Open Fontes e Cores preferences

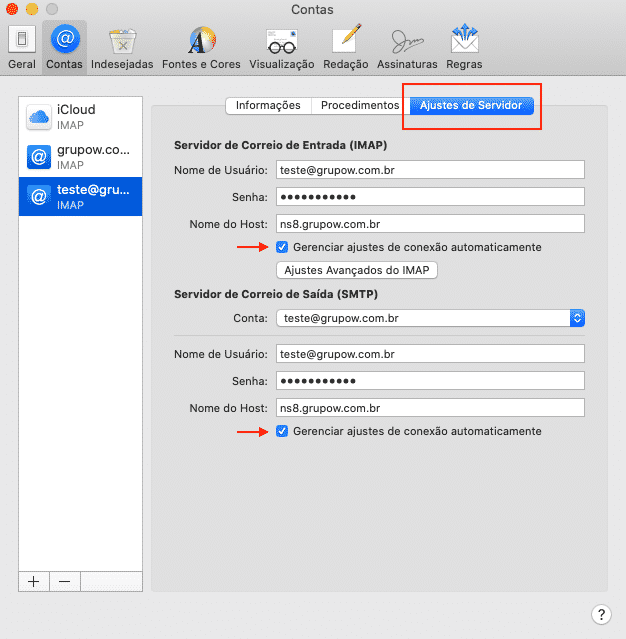click(x=201, y=48)
